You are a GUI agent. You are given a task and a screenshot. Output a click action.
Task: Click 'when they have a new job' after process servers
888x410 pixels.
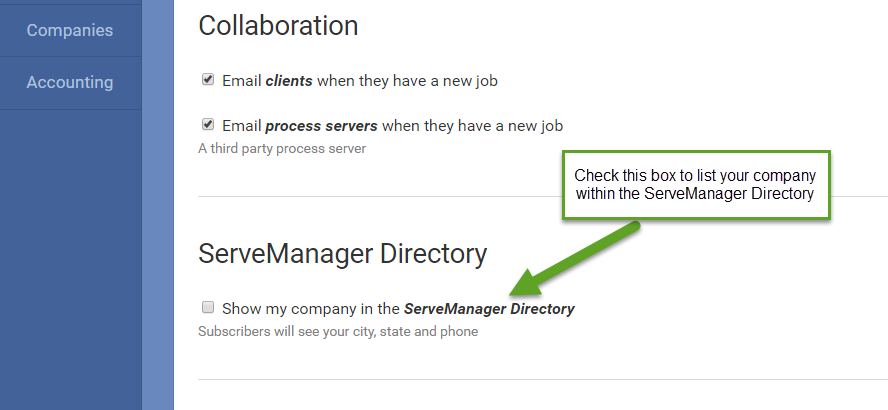coord(472,126)
